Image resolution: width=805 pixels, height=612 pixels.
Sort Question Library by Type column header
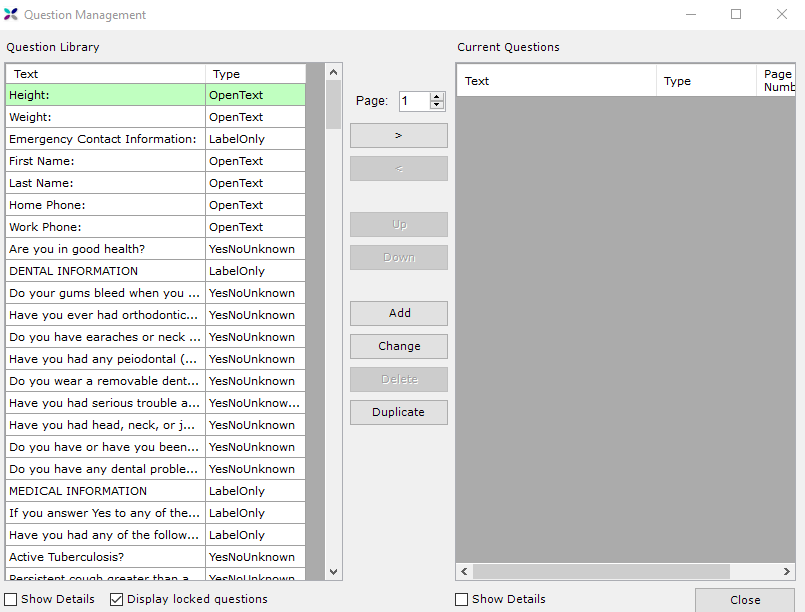254,74
